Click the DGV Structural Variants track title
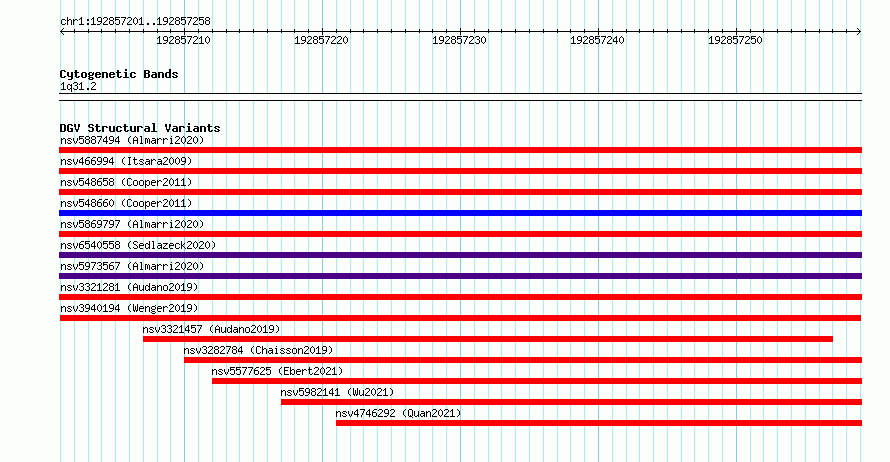The width and height of the screenshot is (890, 462). [x=140, y=128]
